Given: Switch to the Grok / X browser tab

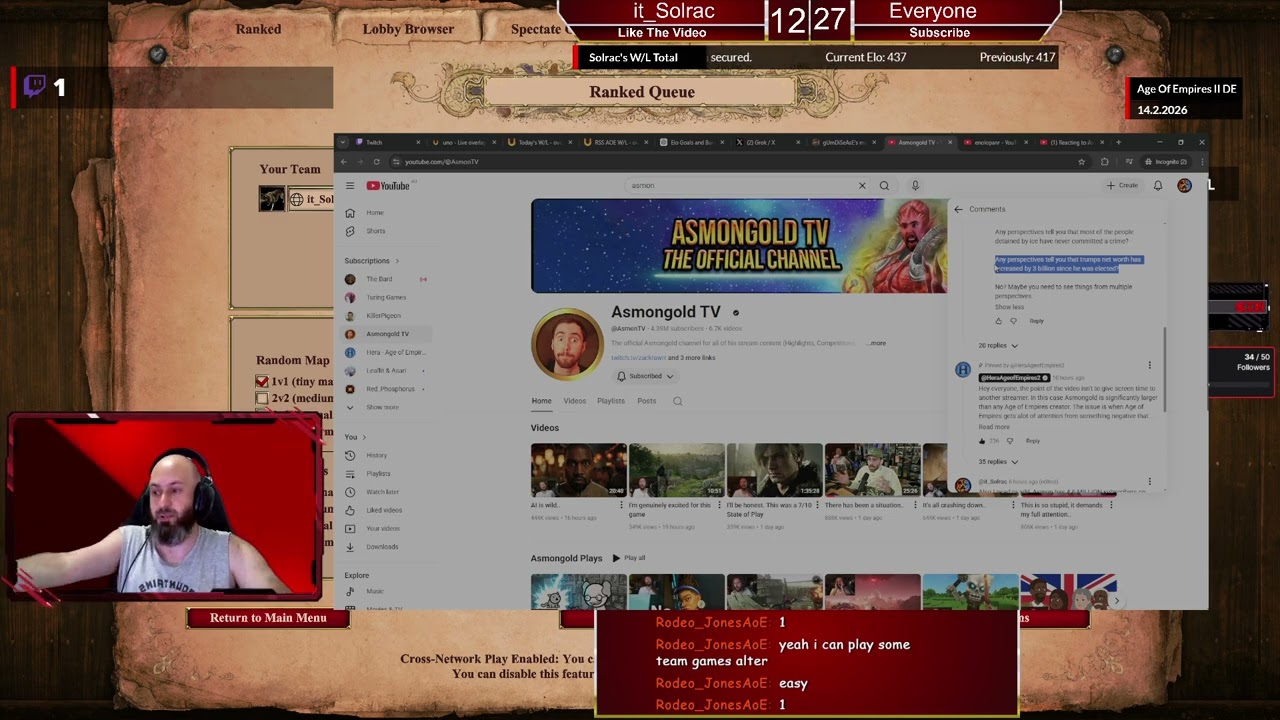Looking at the screenshot, I should pos(767,142).
